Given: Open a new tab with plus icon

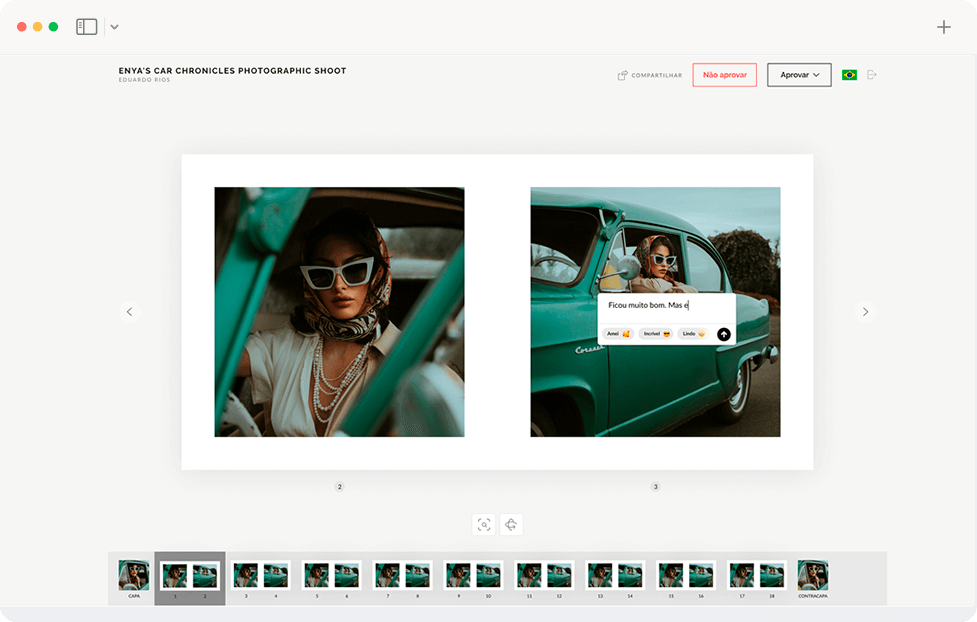Looking at the screenshot, I should tap(943, 27).
